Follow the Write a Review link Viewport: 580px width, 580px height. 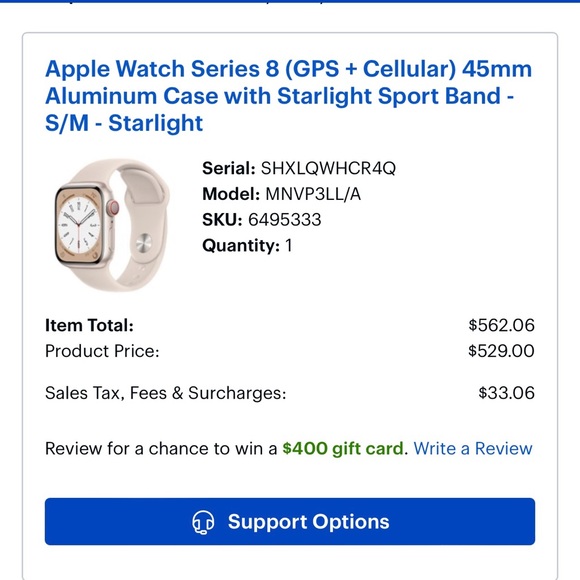473,448
